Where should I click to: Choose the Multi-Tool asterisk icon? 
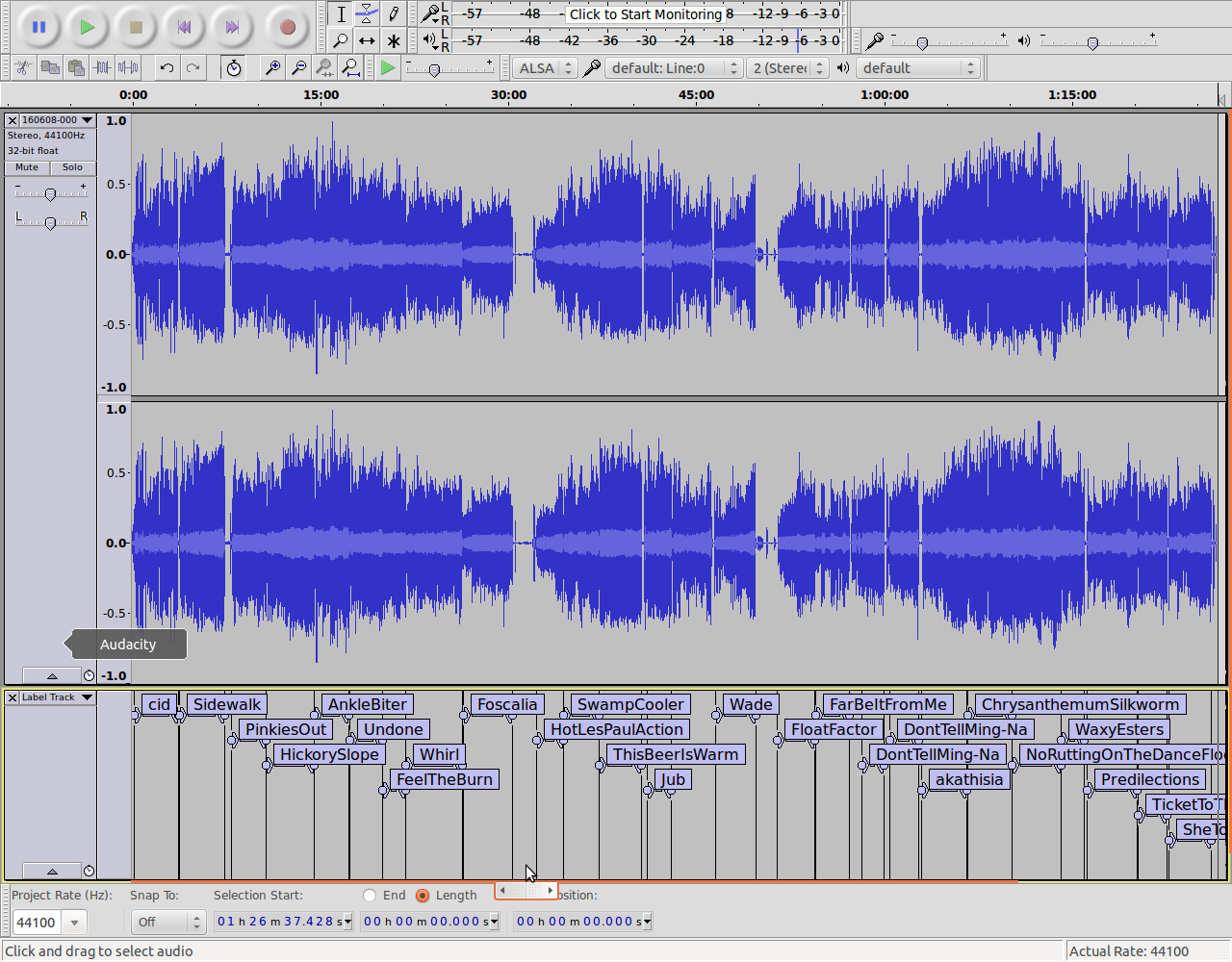[x=394, y=40]
